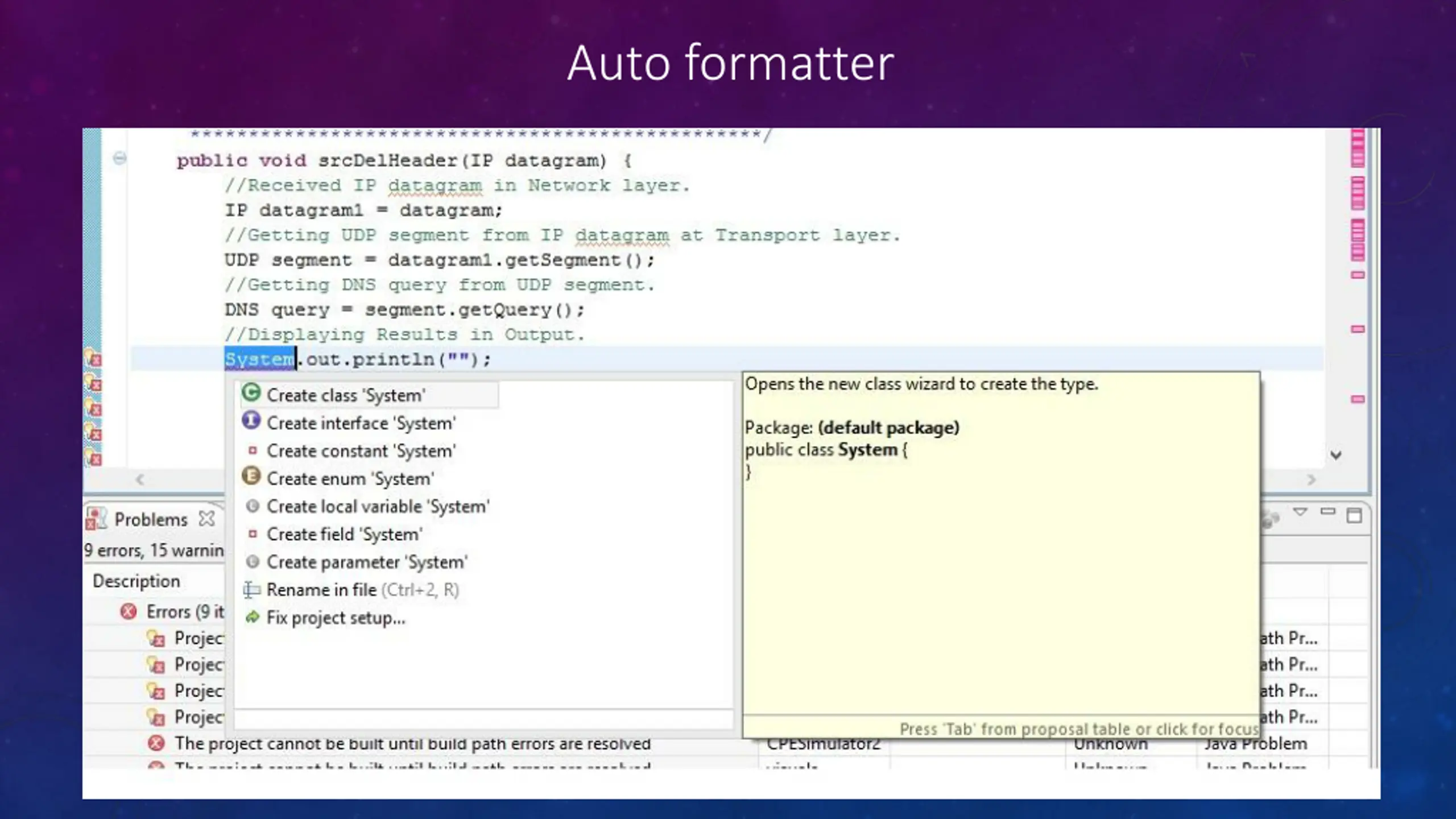Image resolution: width=1456 pixels, height=819 pixels.
Task: Click the editor horizontal scrollbar right arrow
Action: click(1312, 479)
